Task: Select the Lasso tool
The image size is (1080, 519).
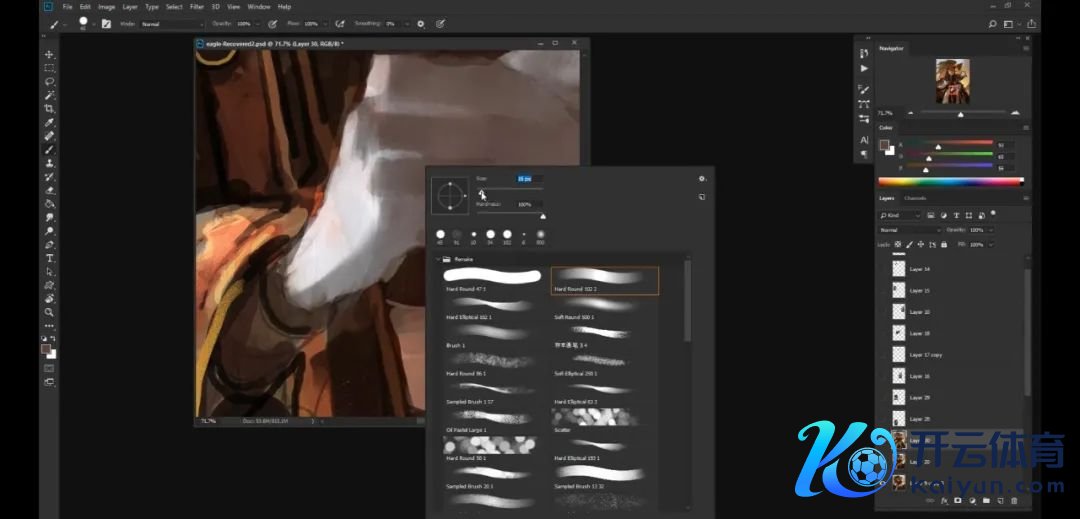Action: tap(49, 81)
